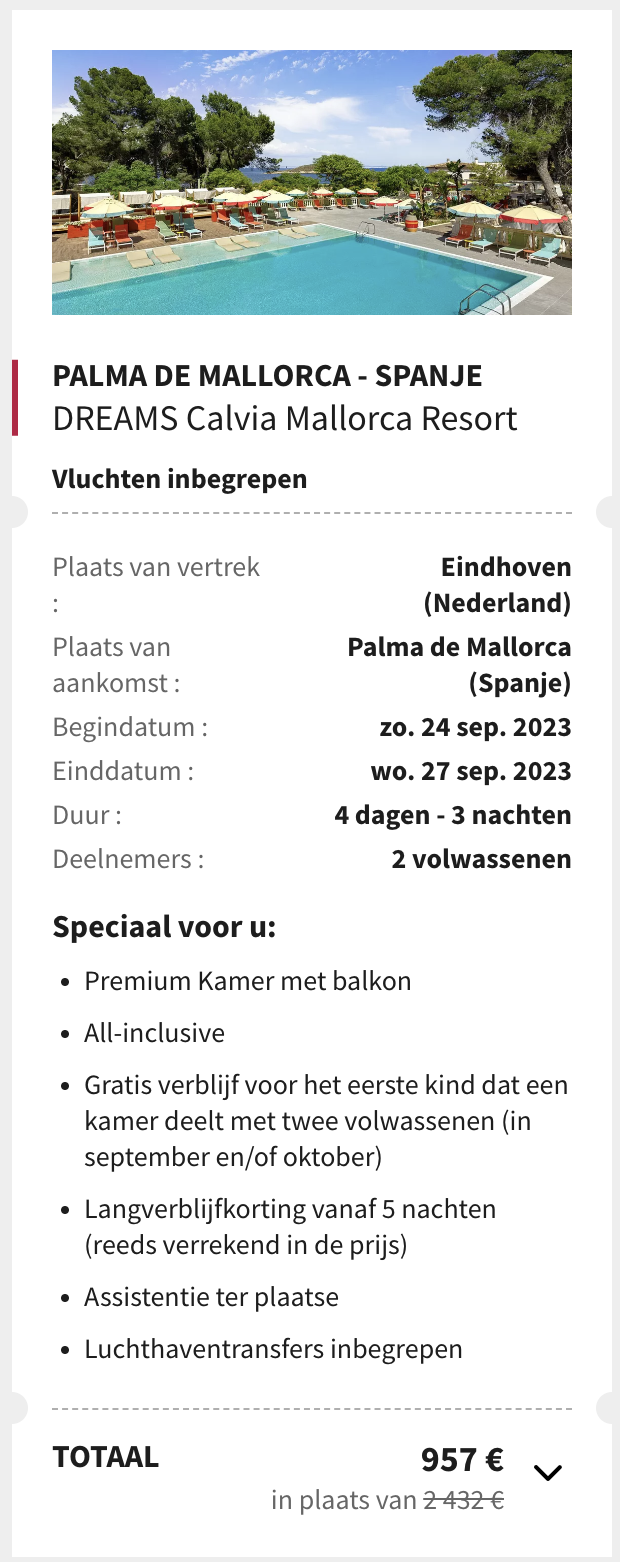Select the All-inclusive bullet item
The height and width of the screenshot is (1562, 620).
pyautogui.click(x=155, y=1033)
